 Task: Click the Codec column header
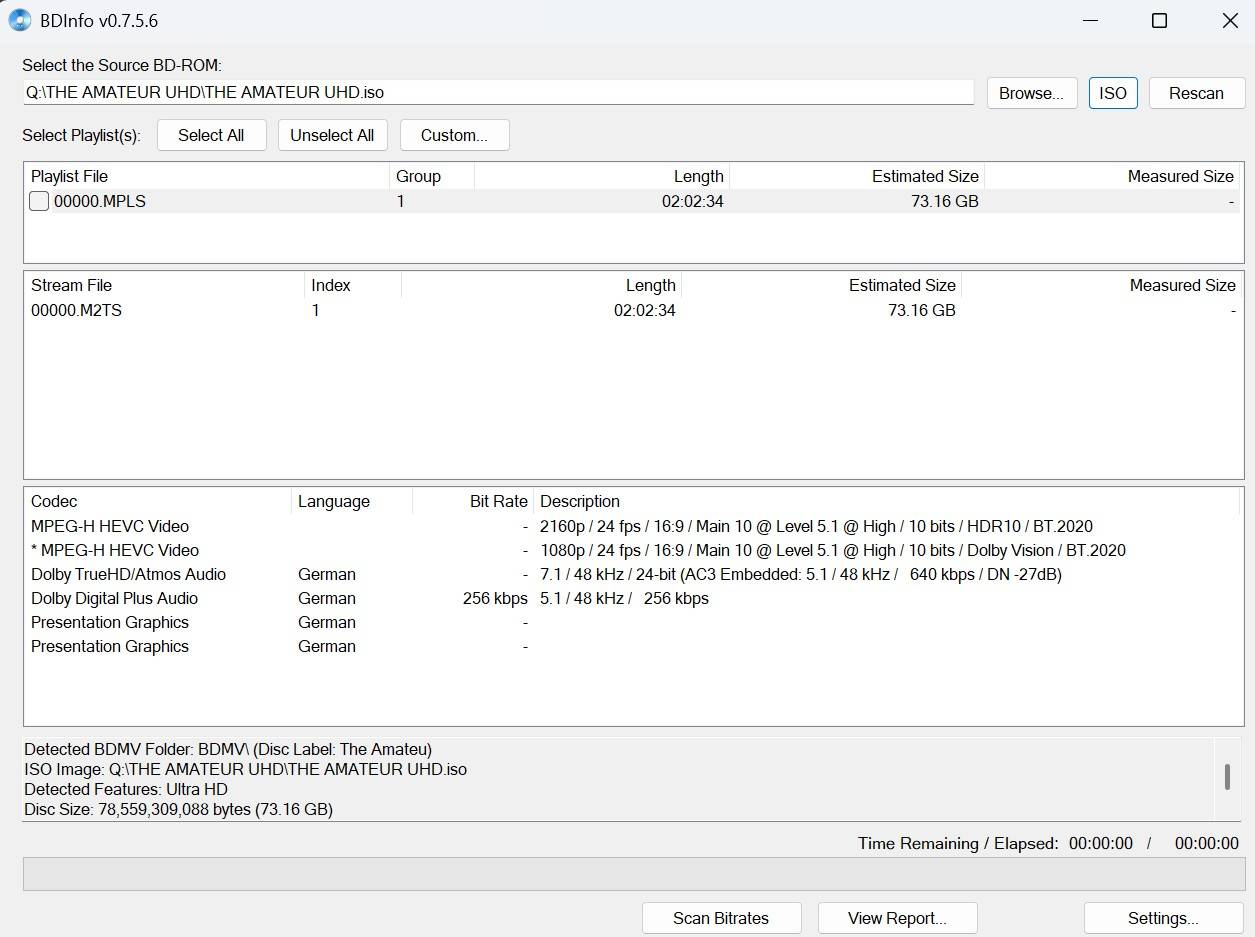158,501
